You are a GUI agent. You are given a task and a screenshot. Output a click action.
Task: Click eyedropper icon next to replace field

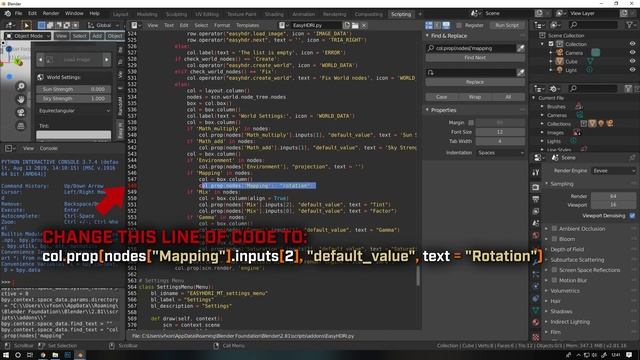click(x=520, y=73)
